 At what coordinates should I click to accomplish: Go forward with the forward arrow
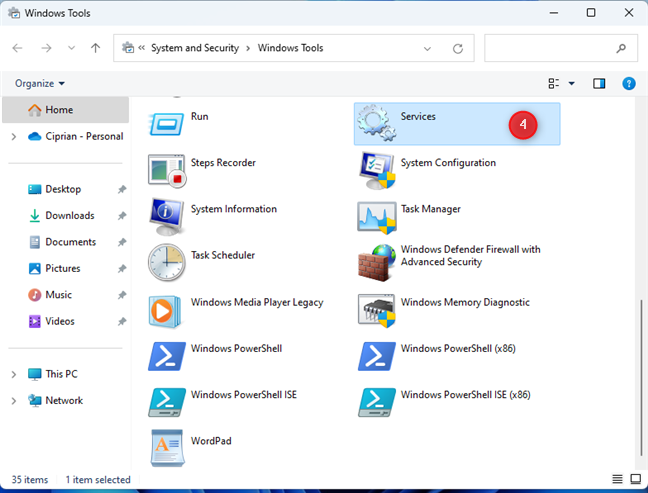[x=46, y=48]
